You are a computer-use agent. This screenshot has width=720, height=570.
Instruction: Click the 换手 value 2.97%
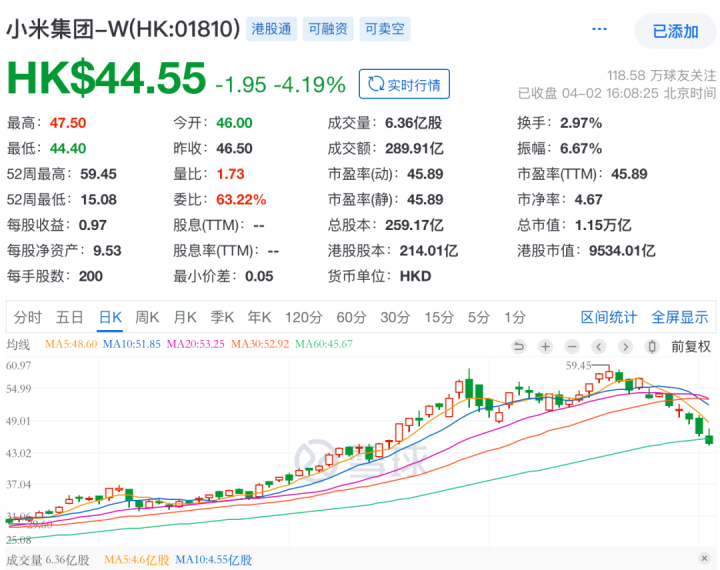point(581,123)
